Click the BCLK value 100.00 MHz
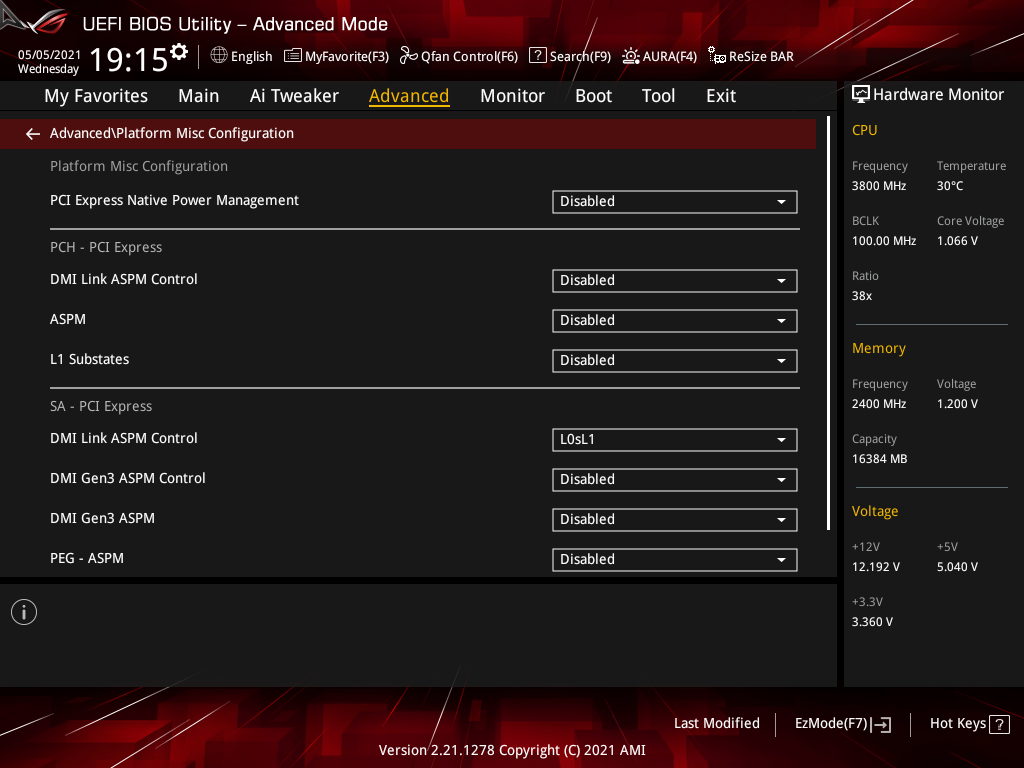This screenshot has height=768, width=1024. tap(884, 241)
